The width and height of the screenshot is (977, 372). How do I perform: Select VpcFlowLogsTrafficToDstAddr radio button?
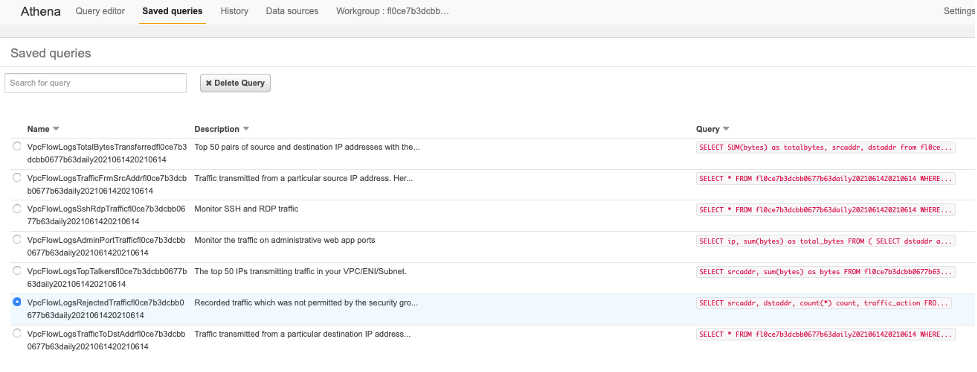[x=17, y=334]
